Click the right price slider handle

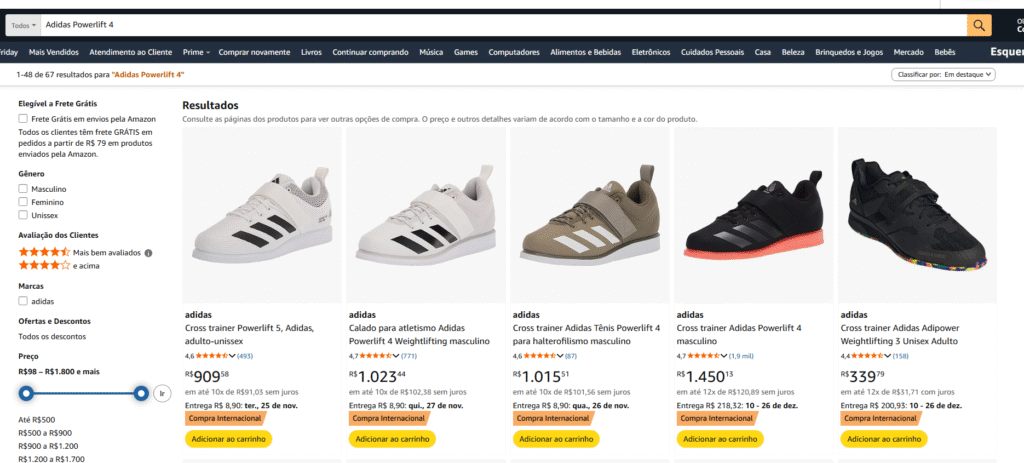point(142,393)
